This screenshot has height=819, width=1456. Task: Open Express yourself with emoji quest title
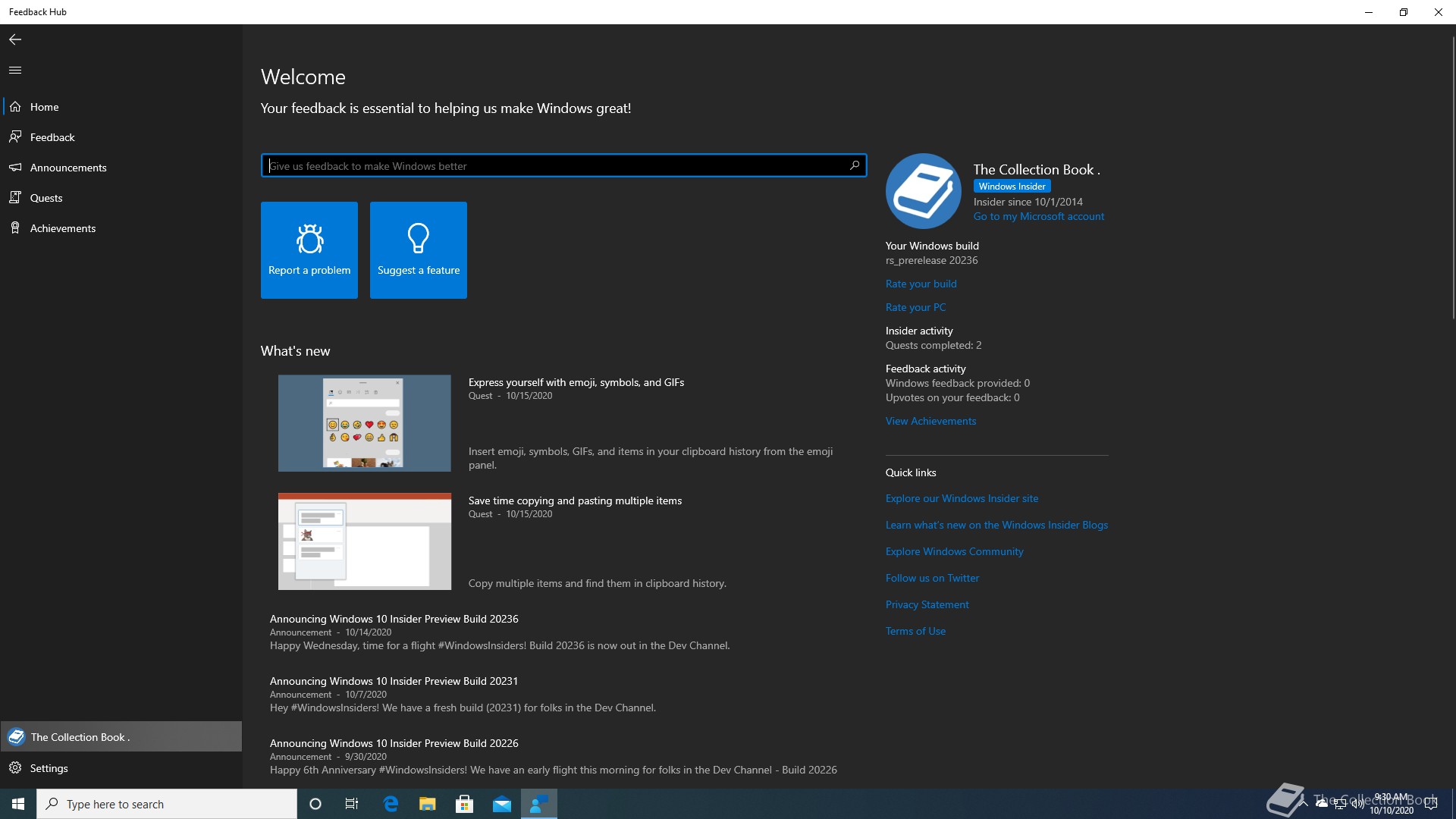(576, 382)
